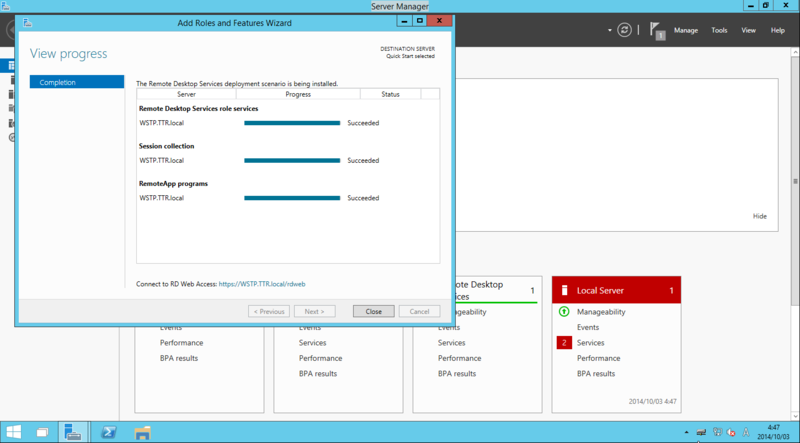Select 'Remote Desktop Services role services' heading
Screen dimensions: 800x443
[x=198, y=109]
